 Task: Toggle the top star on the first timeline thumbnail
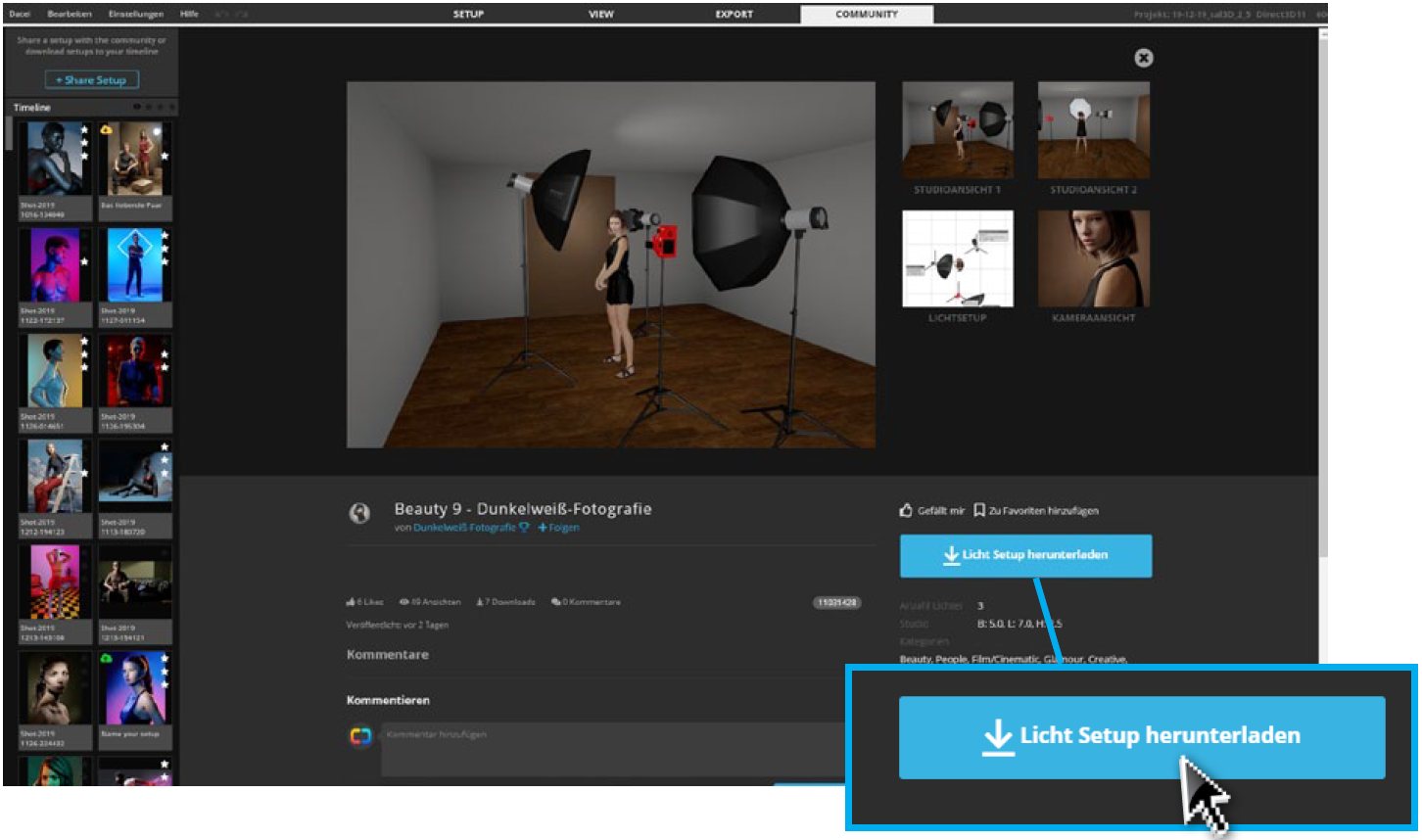tap(85, 130)
